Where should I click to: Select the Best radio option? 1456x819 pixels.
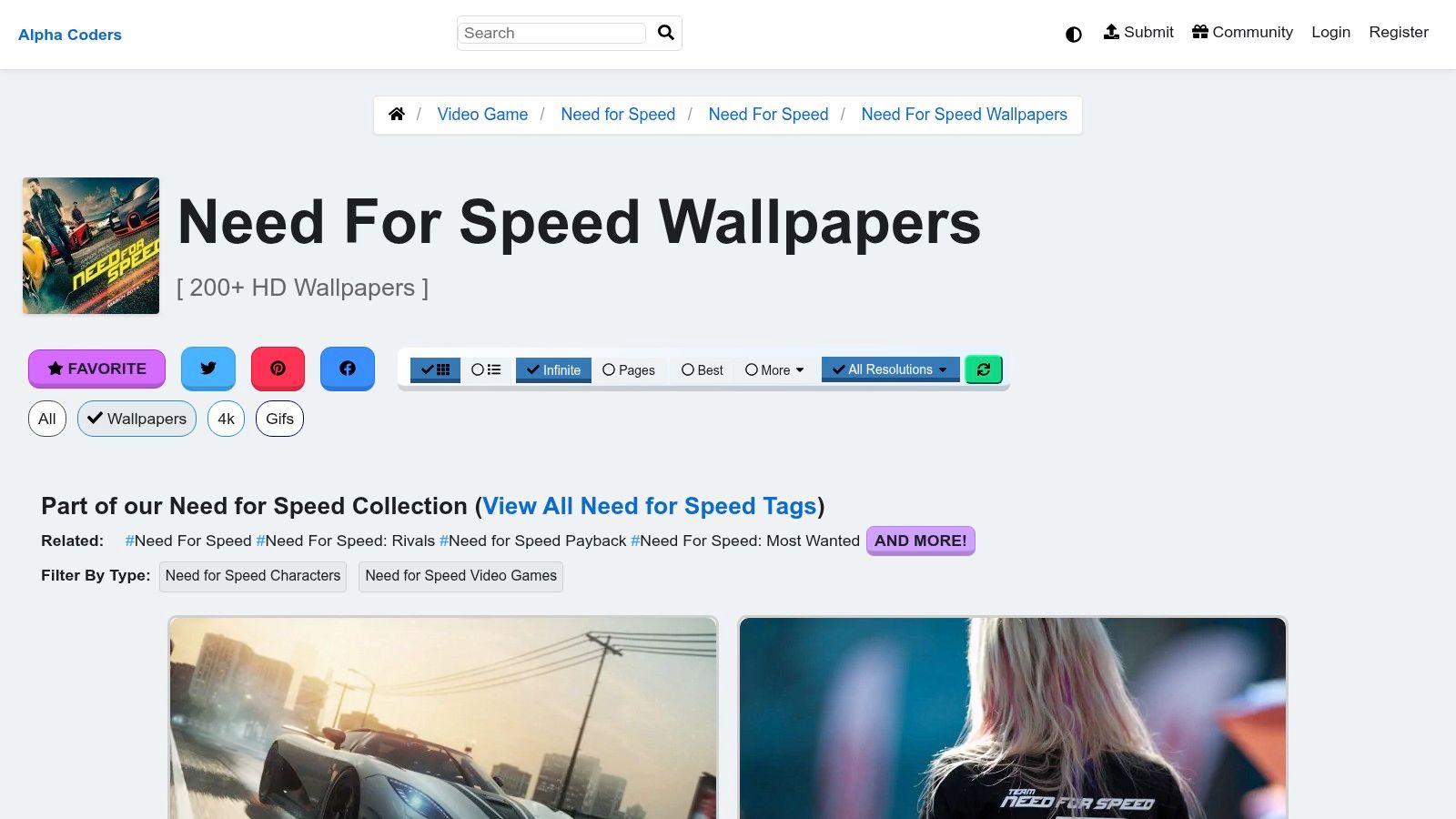(x=703, y=369)
